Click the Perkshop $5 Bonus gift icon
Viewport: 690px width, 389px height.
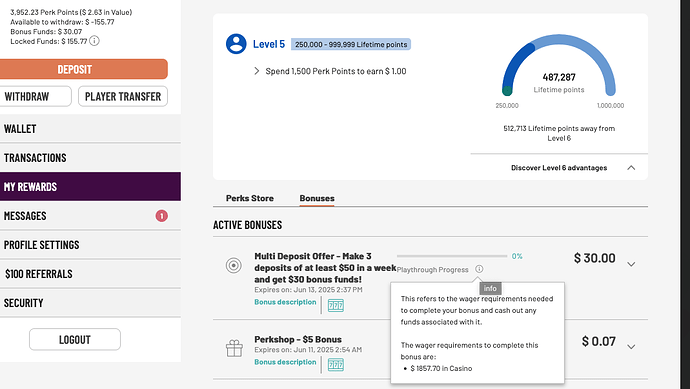click(x=234, y=349)
